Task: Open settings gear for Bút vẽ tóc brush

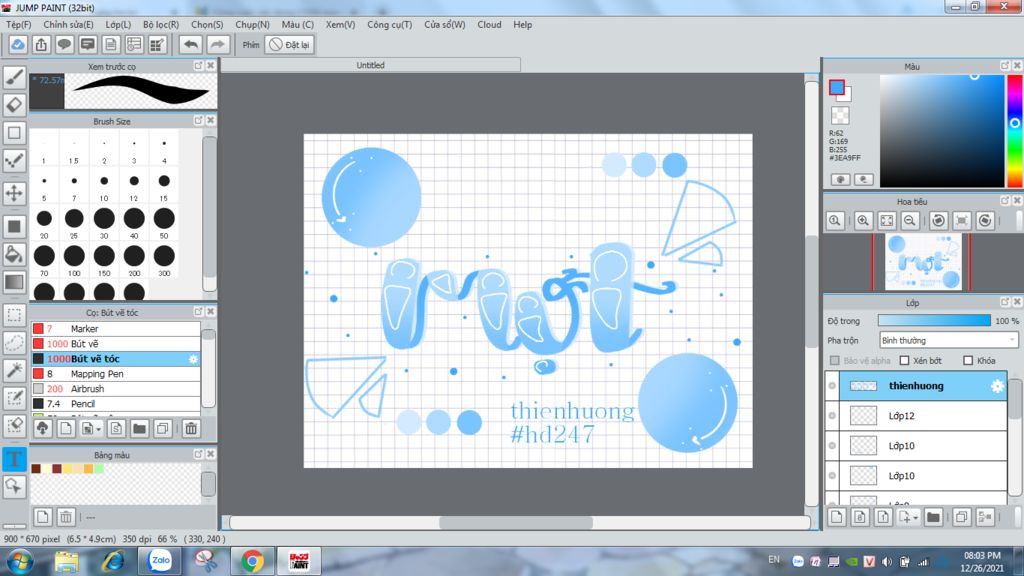Action: (x=193, y=359)
